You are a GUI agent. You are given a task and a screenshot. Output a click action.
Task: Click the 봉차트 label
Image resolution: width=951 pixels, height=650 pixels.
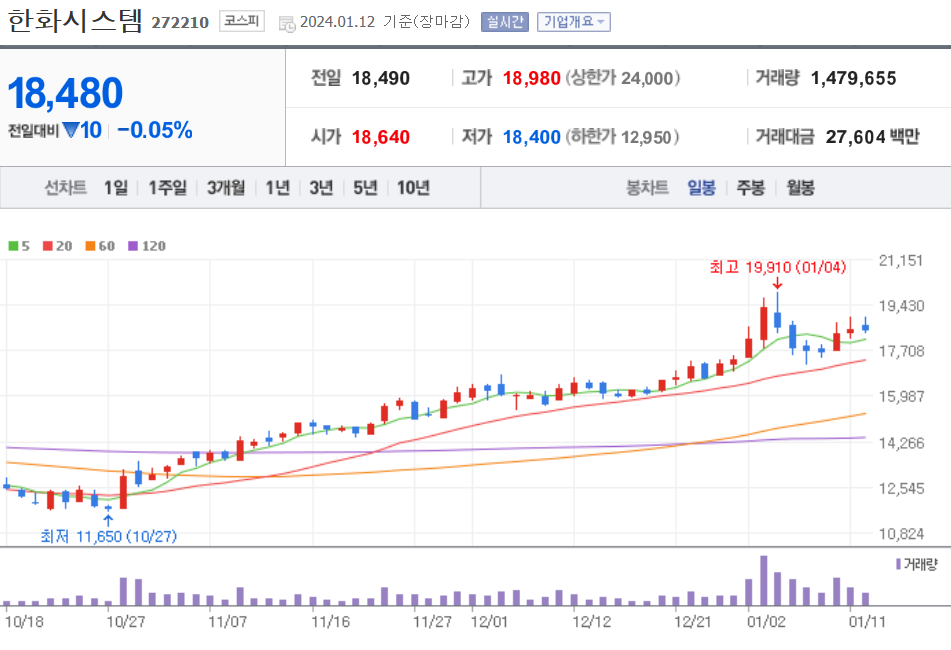pos(647,188)
